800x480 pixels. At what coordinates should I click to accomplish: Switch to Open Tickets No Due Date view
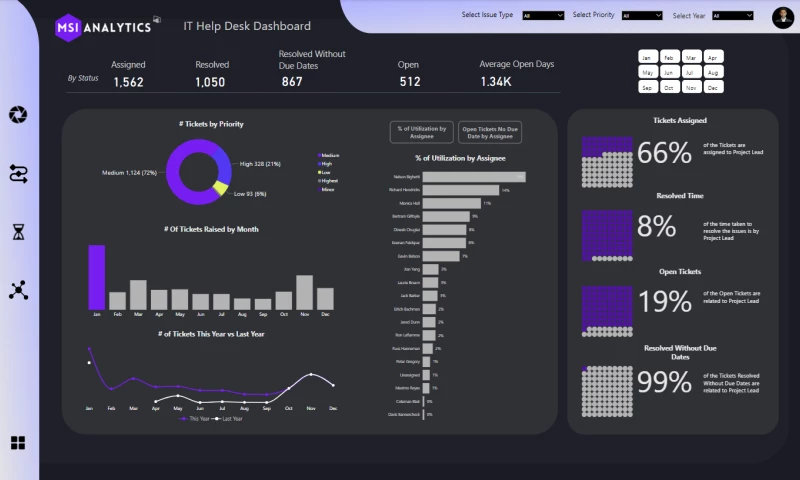click(490, 133)
